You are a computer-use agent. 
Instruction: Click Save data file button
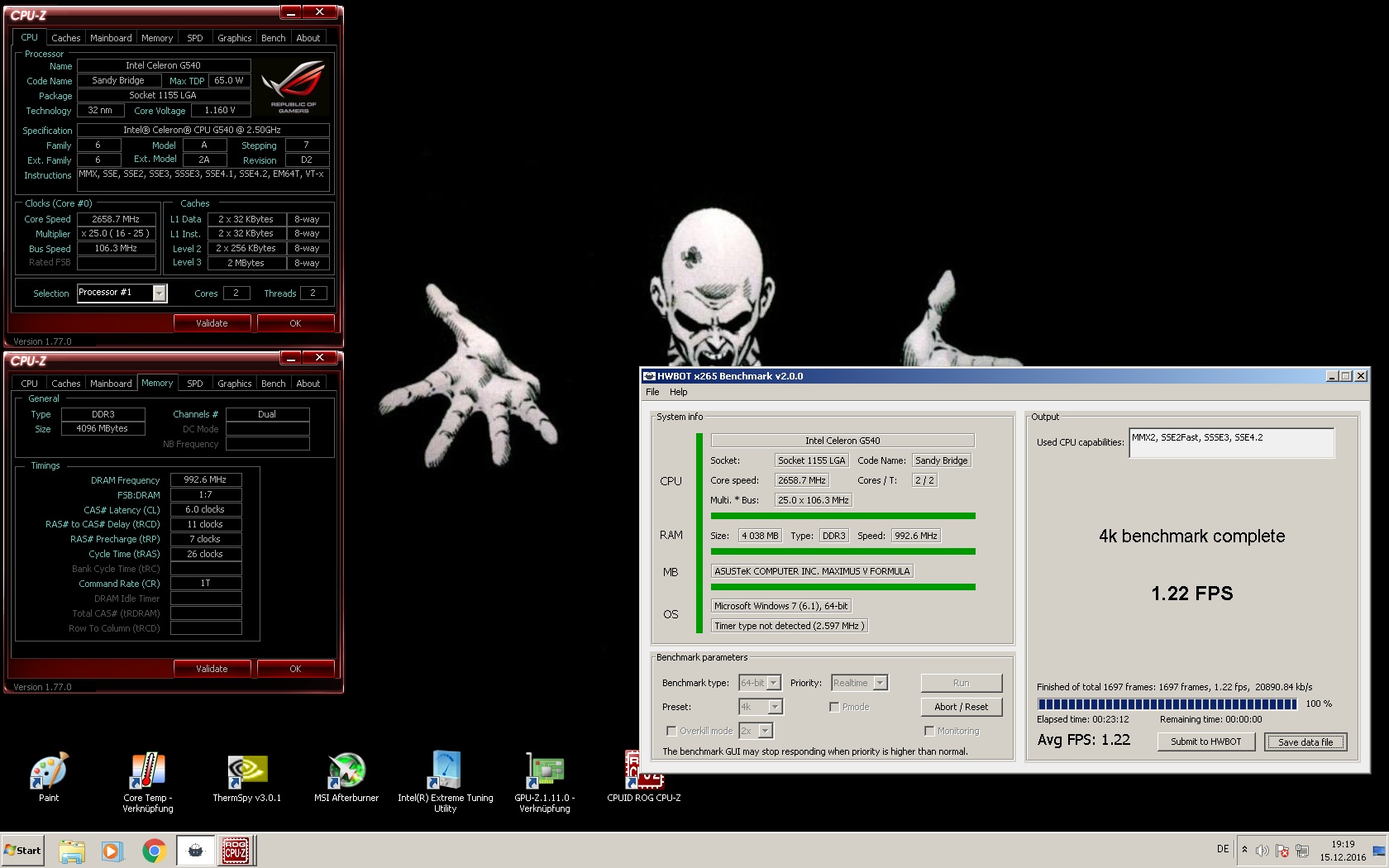[1305, 742]
